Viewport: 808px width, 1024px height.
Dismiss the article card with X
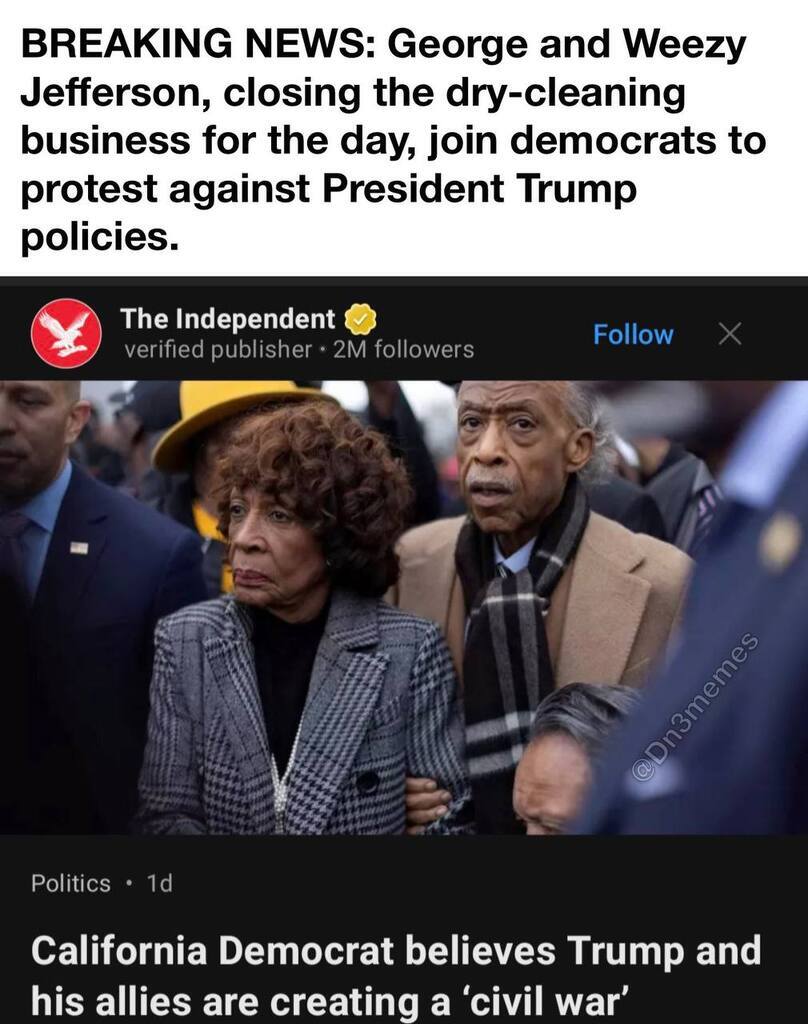730,334
